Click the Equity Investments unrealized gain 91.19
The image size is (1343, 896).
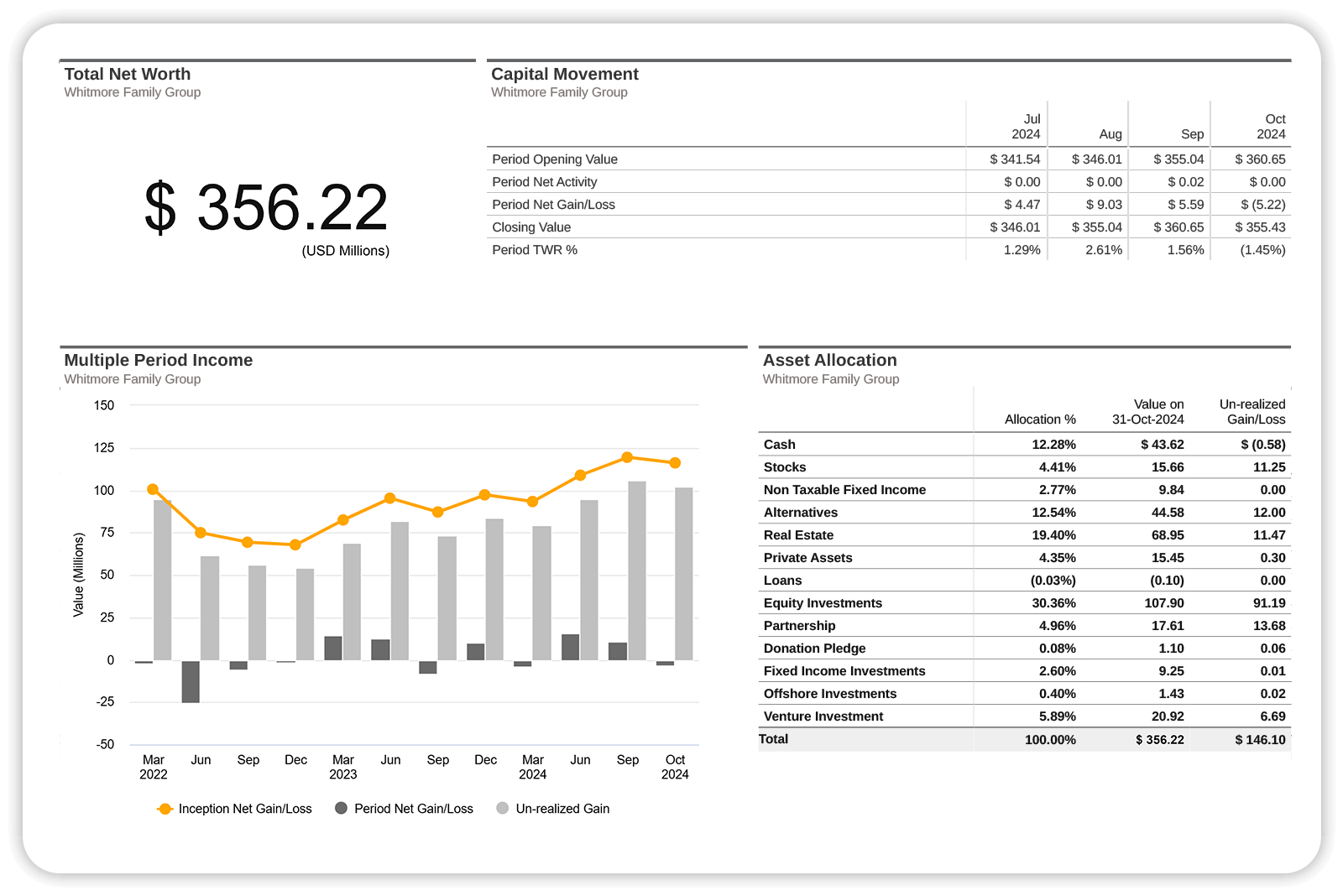coord(1269,603)
